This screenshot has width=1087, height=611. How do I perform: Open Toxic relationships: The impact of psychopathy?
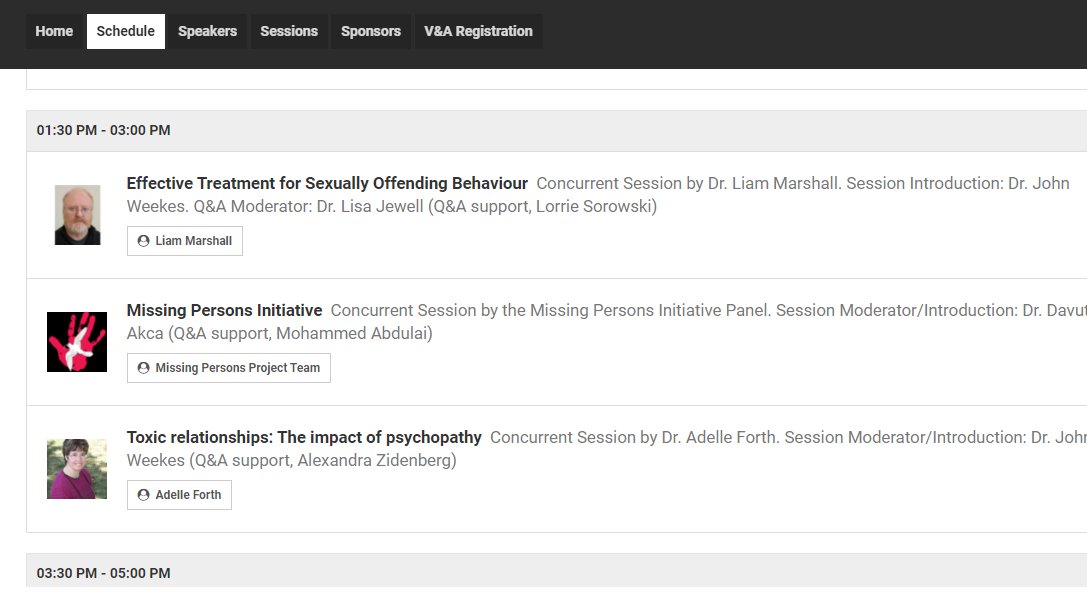(x=304, y=438)
